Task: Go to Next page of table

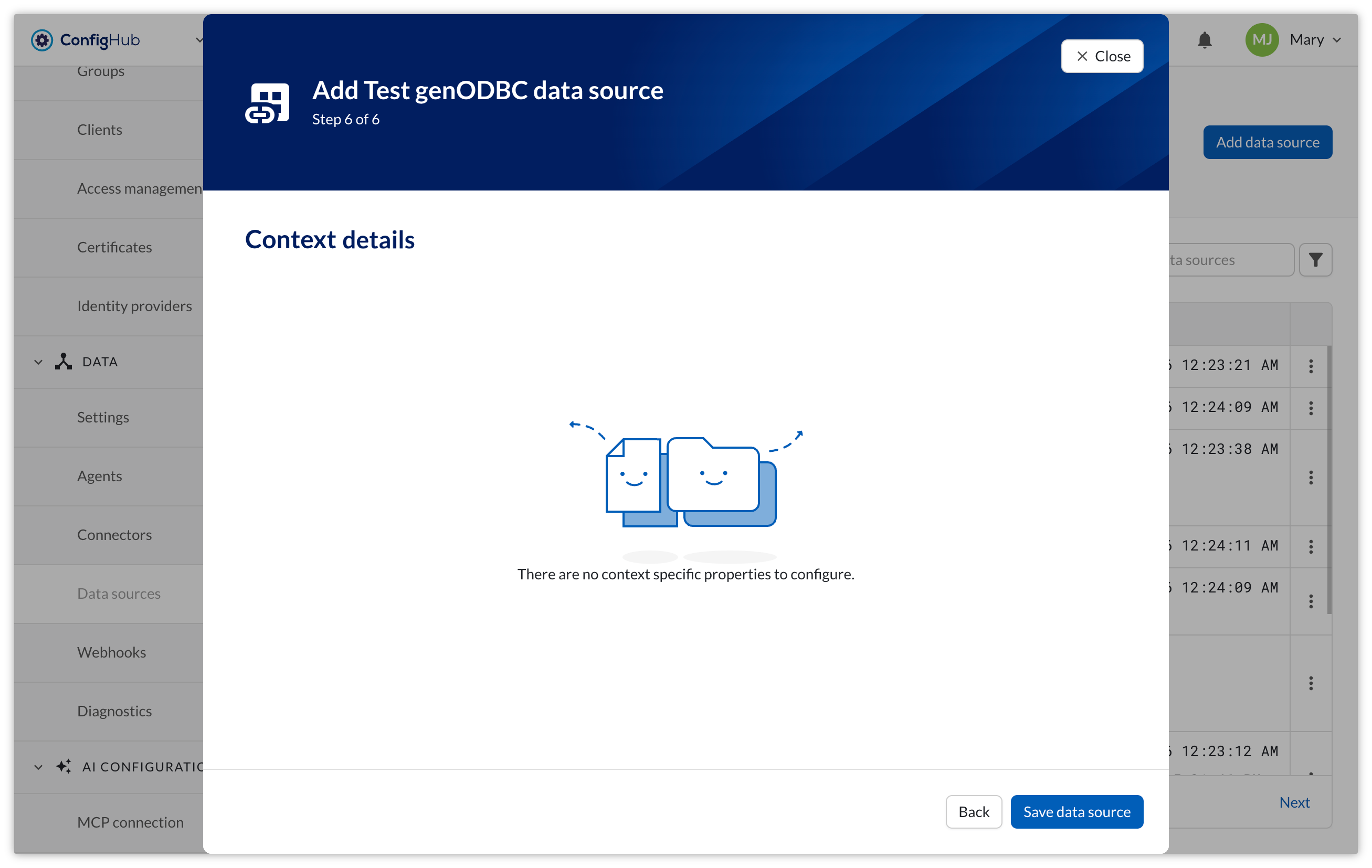Action: coord(1294,802)
